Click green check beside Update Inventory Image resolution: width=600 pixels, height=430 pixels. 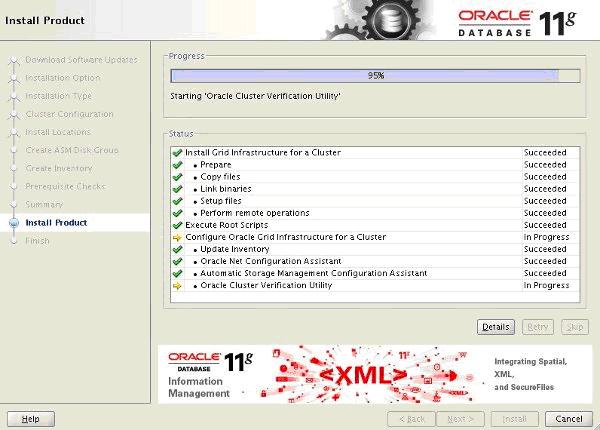(x=177, y=249)
